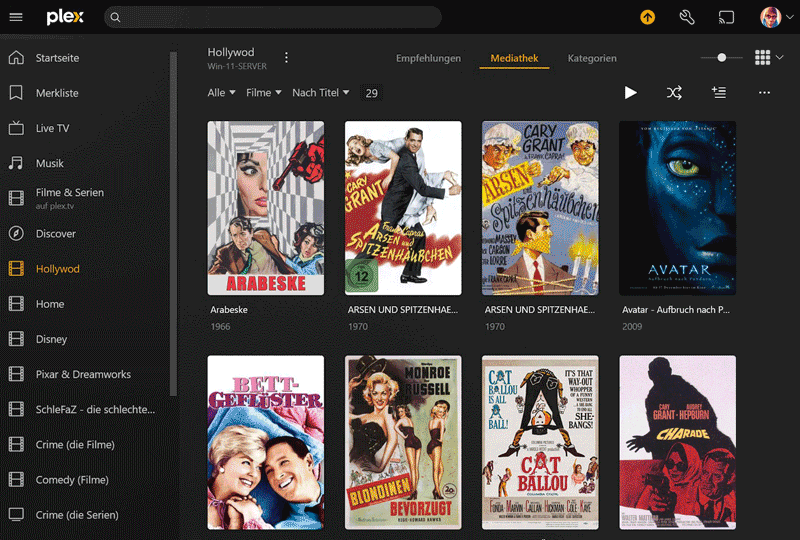Click the 2009 year under Avatar
Screen dimensions: 800x540
pos(632,326)
